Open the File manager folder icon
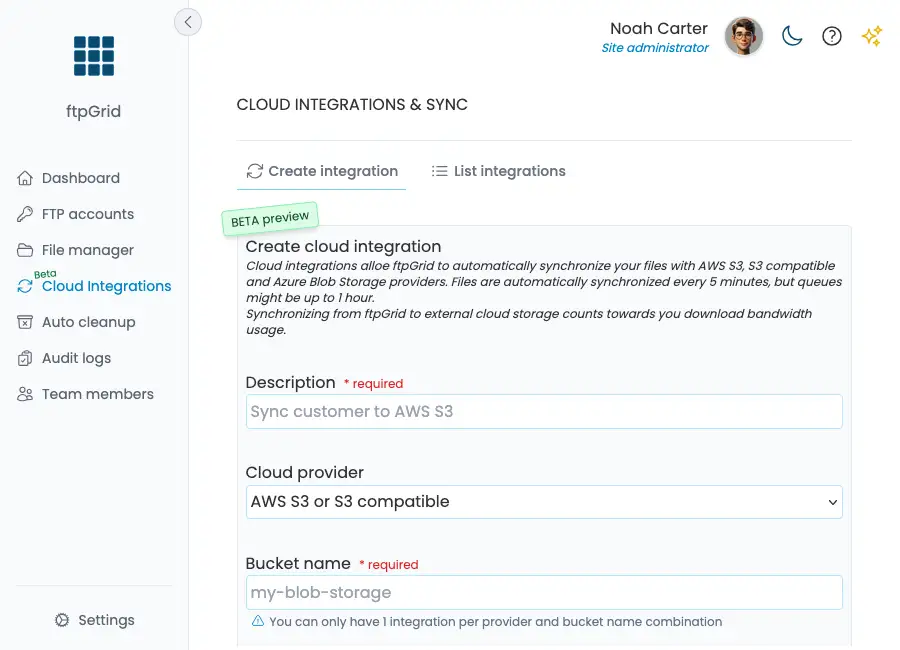 (x=24, y=250)
